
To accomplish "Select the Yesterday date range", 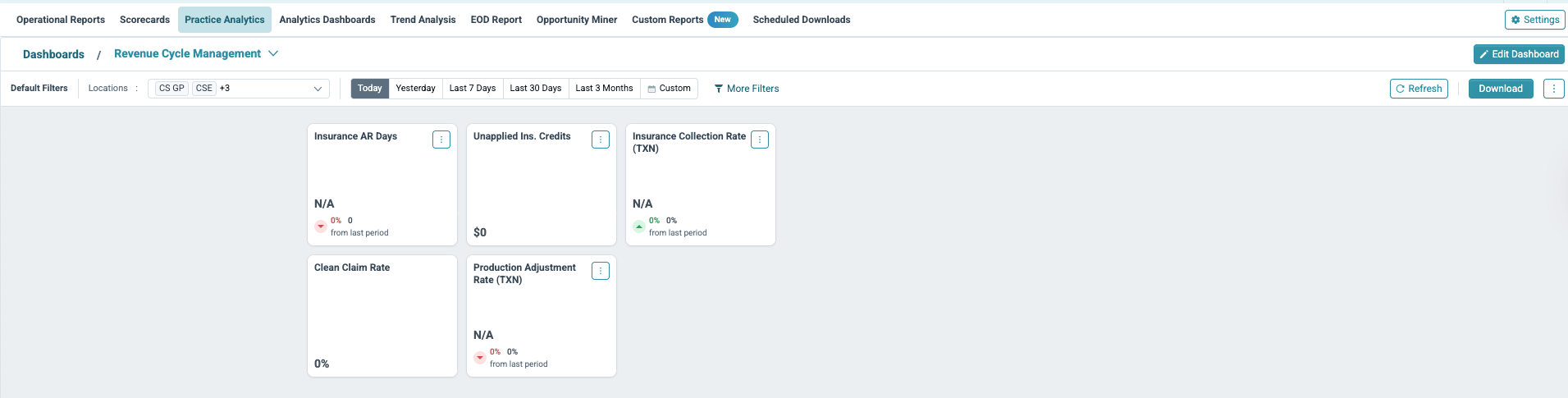I will [416, 89].
